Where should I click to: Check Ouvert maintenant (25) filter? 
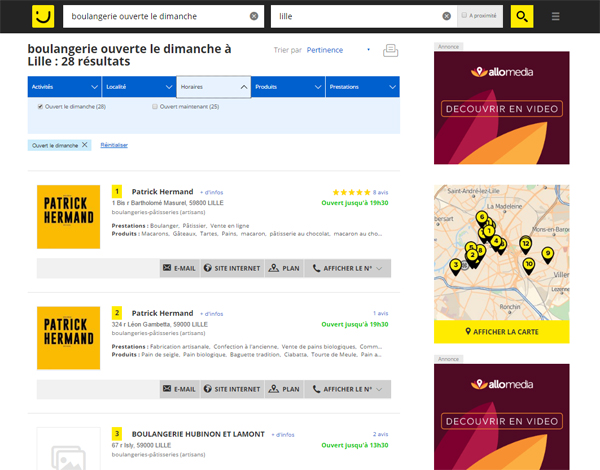coord(155,106)
